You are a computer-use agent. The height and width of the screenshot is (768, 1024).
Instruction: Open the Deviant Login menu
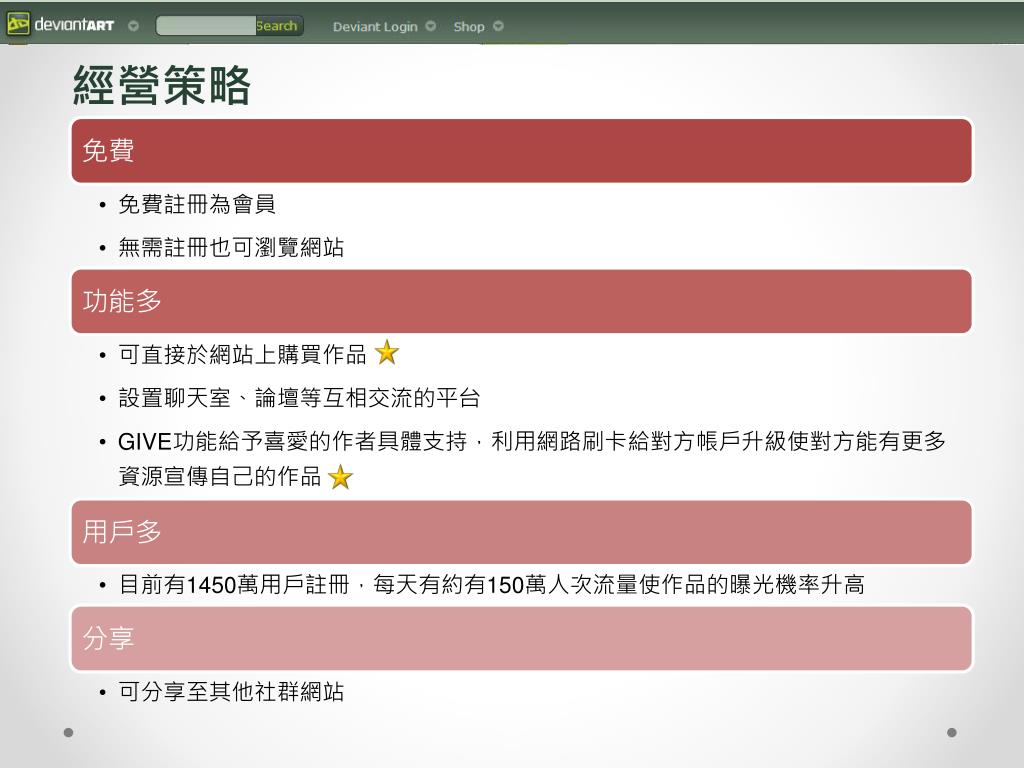tap(375, 27)
